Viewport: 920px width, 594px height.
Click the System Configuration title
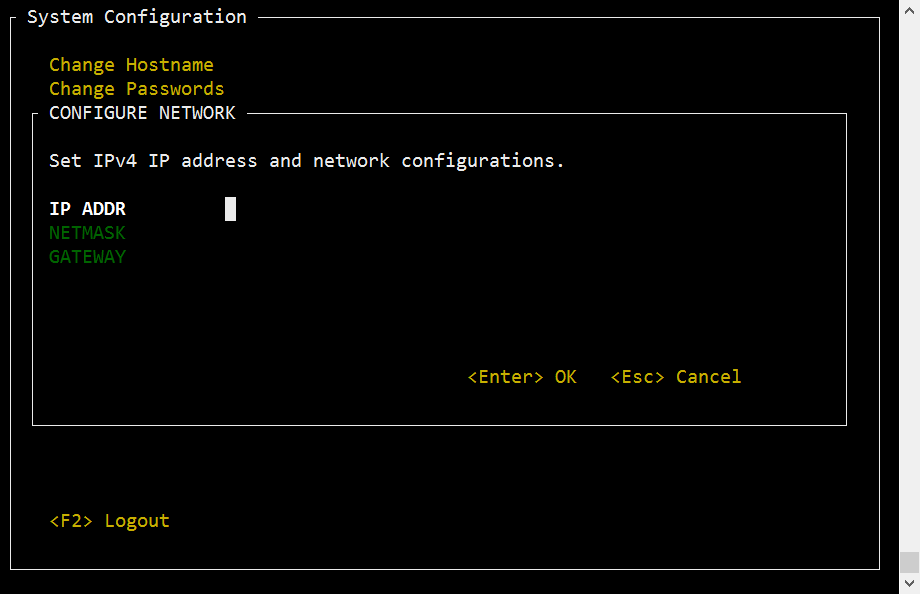[x=137, y=17]
